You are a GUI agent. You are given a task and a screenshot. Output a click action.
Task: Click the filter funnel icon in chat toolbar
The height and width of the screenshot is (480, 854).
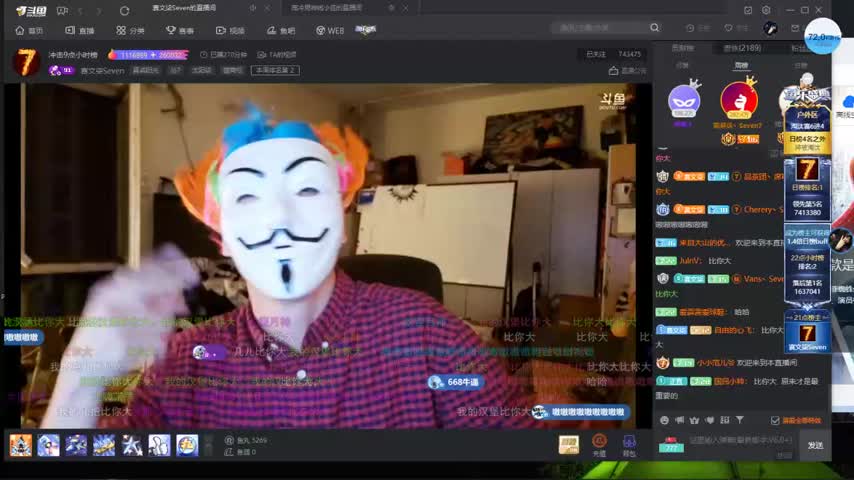740,420
